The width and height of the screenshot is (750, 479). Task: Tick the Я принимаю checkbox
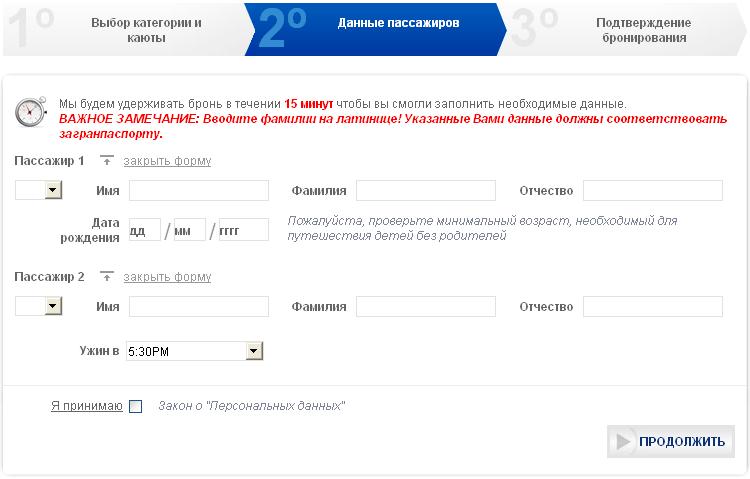coord(136,406)
